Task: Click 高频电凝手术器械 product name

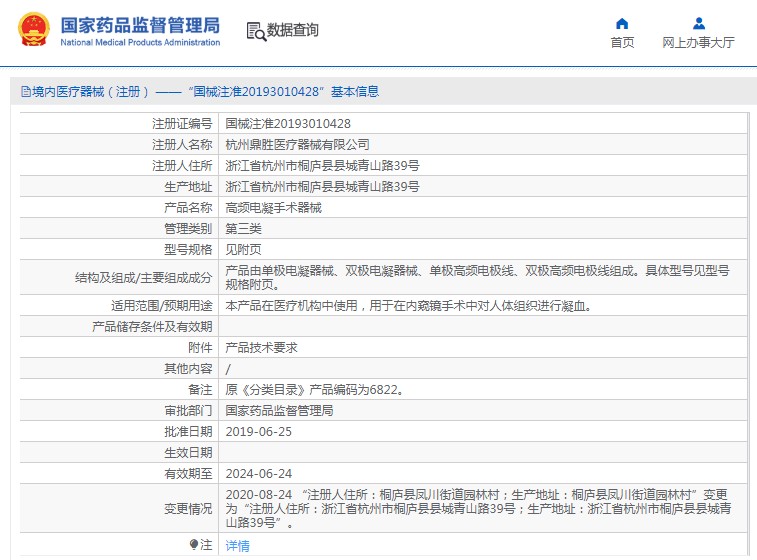Action: (274, 208)
